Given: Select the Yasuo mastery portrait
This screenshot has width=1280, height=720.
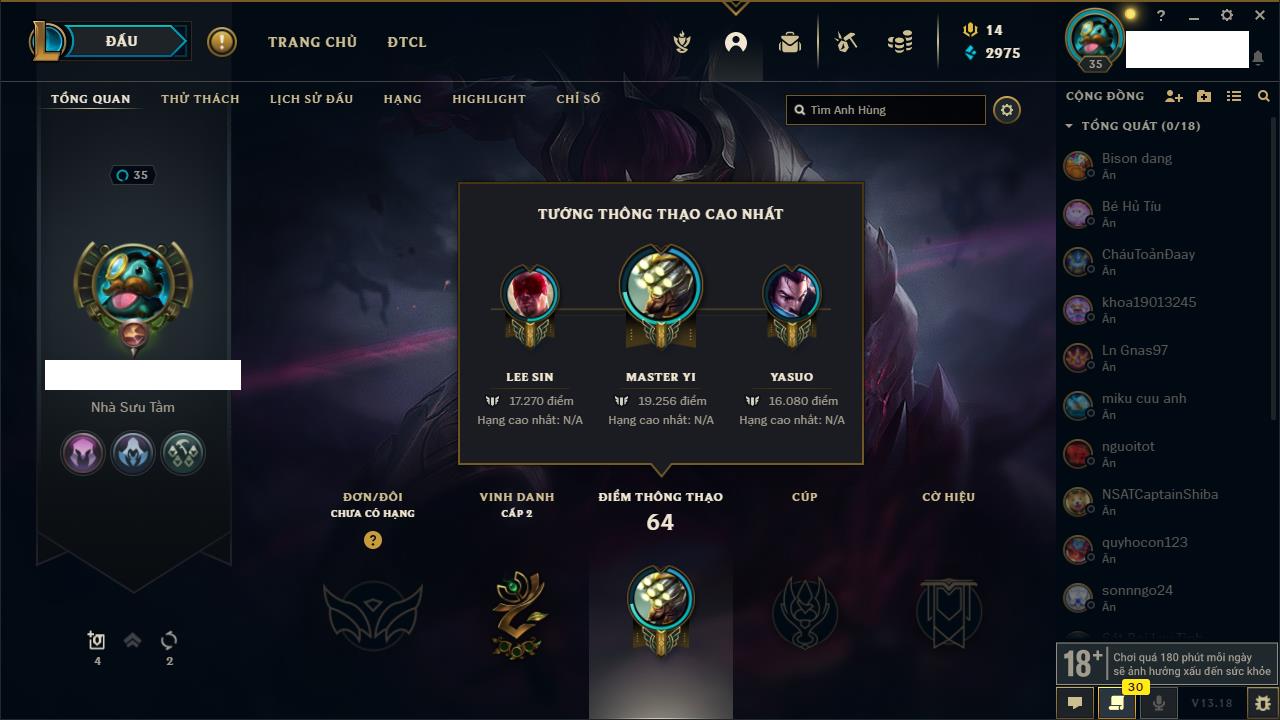Looking at the screenshot, I should coord(792,295).
